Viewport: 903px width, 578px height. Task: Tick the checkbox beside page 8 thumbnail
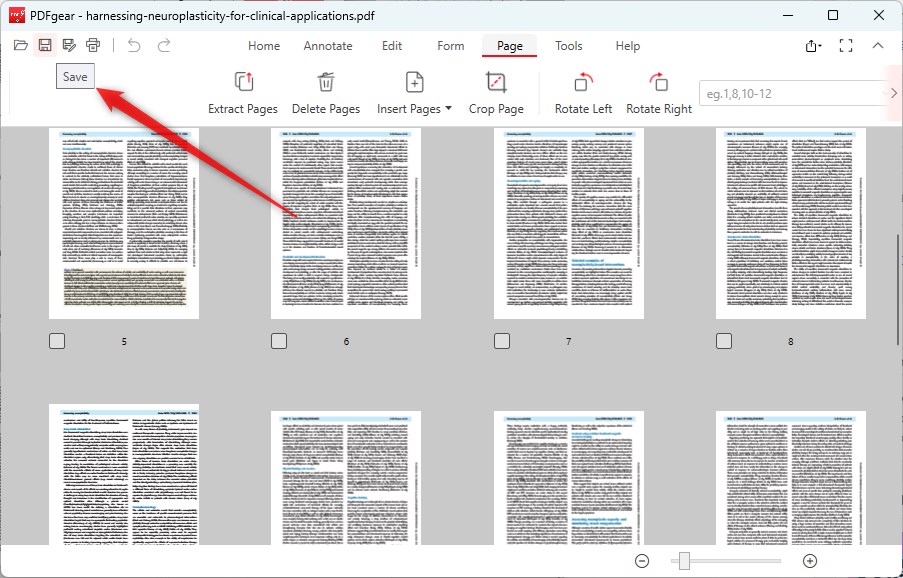pos(723,341)
